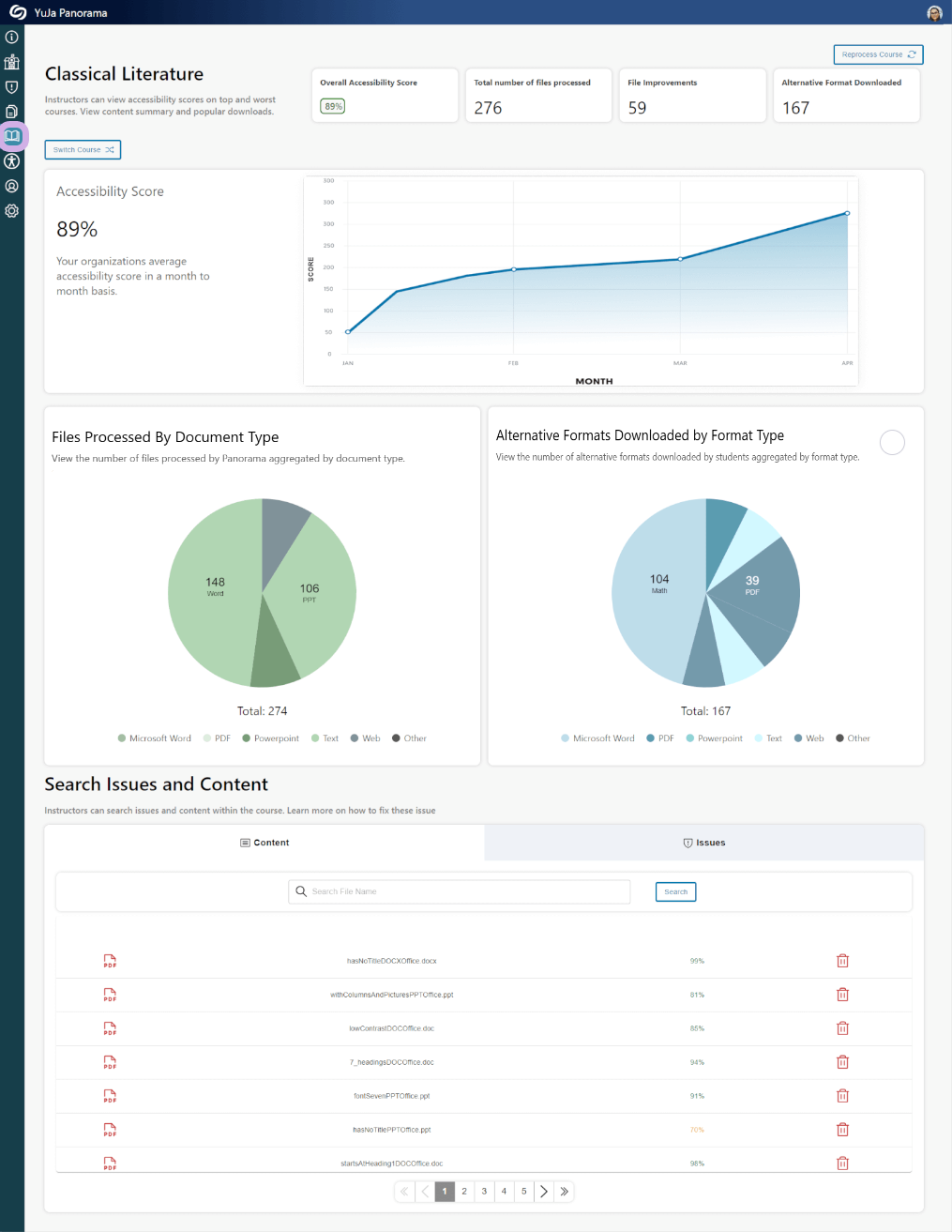Click the Reprocess Course button
This screenshot has height=1232, width=952.
click(x=878, y=54)
